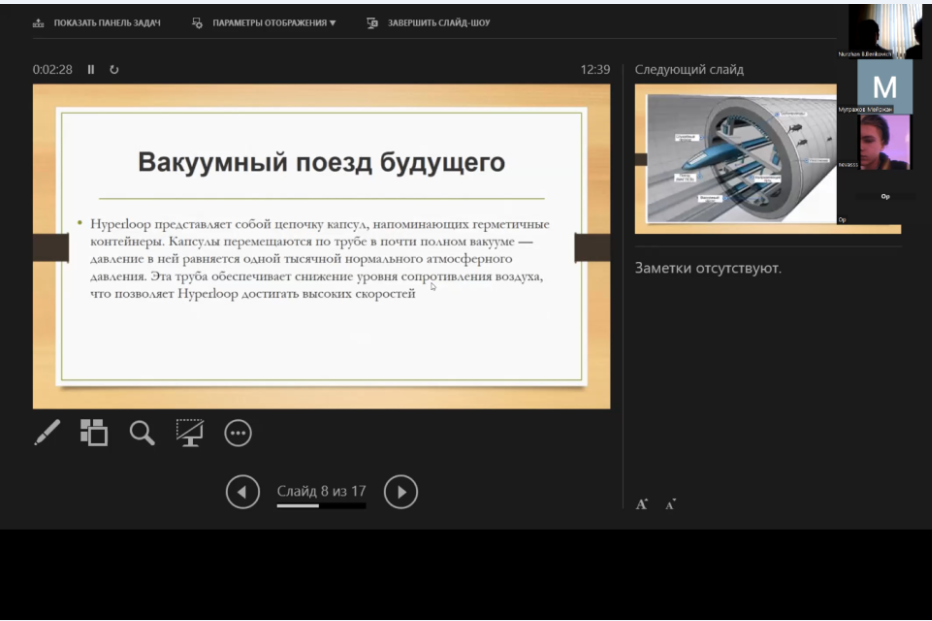The width and height of the screenshot is (932, 621).
Task: Pause the presentation timer
Action: (x=91, y=70)
